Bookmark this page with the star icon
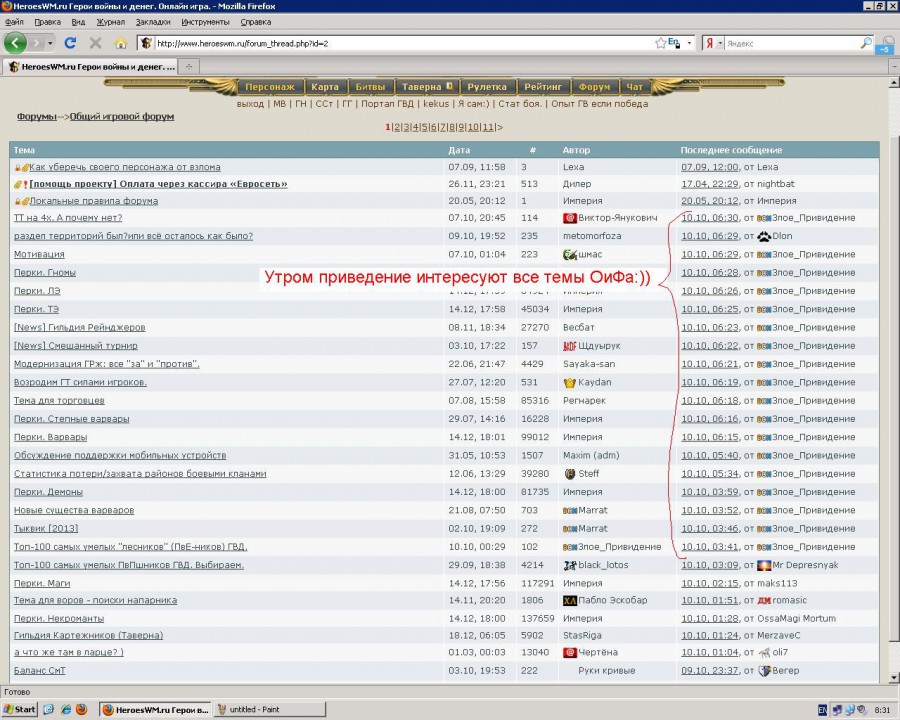 click(660, 43)
